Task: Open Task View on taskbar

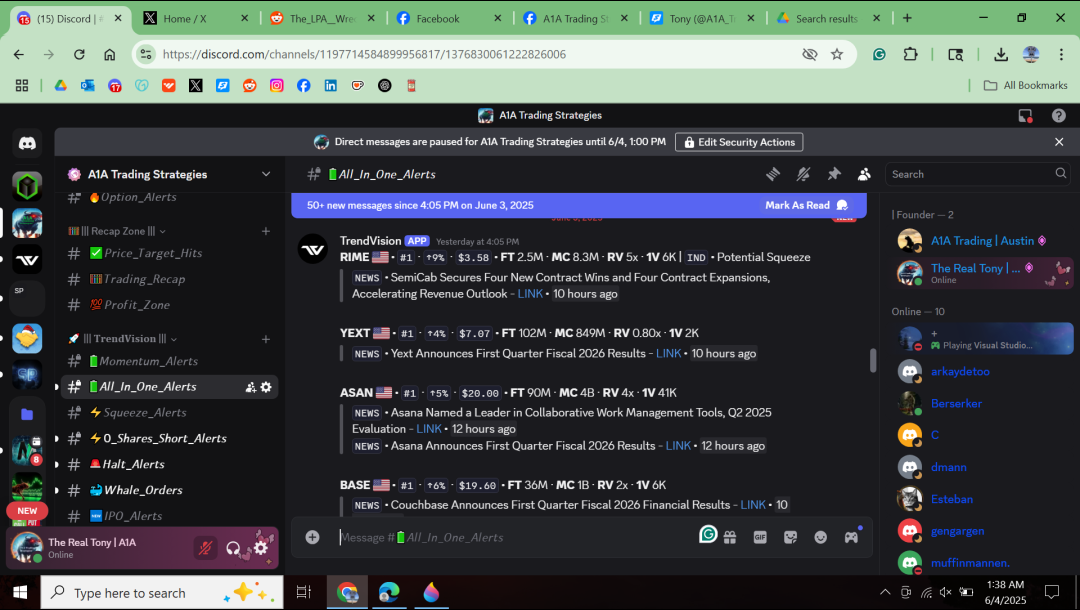Action: tap(304, 593)
